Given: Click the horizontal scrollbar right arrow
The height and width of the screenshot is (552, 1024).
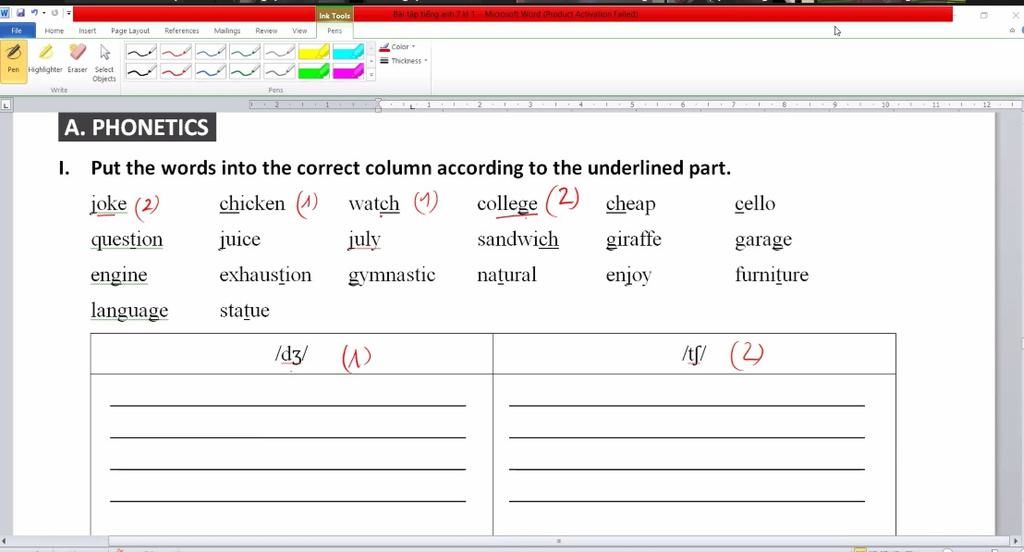Looking at the screenshot, I should tap(1016, 541).
